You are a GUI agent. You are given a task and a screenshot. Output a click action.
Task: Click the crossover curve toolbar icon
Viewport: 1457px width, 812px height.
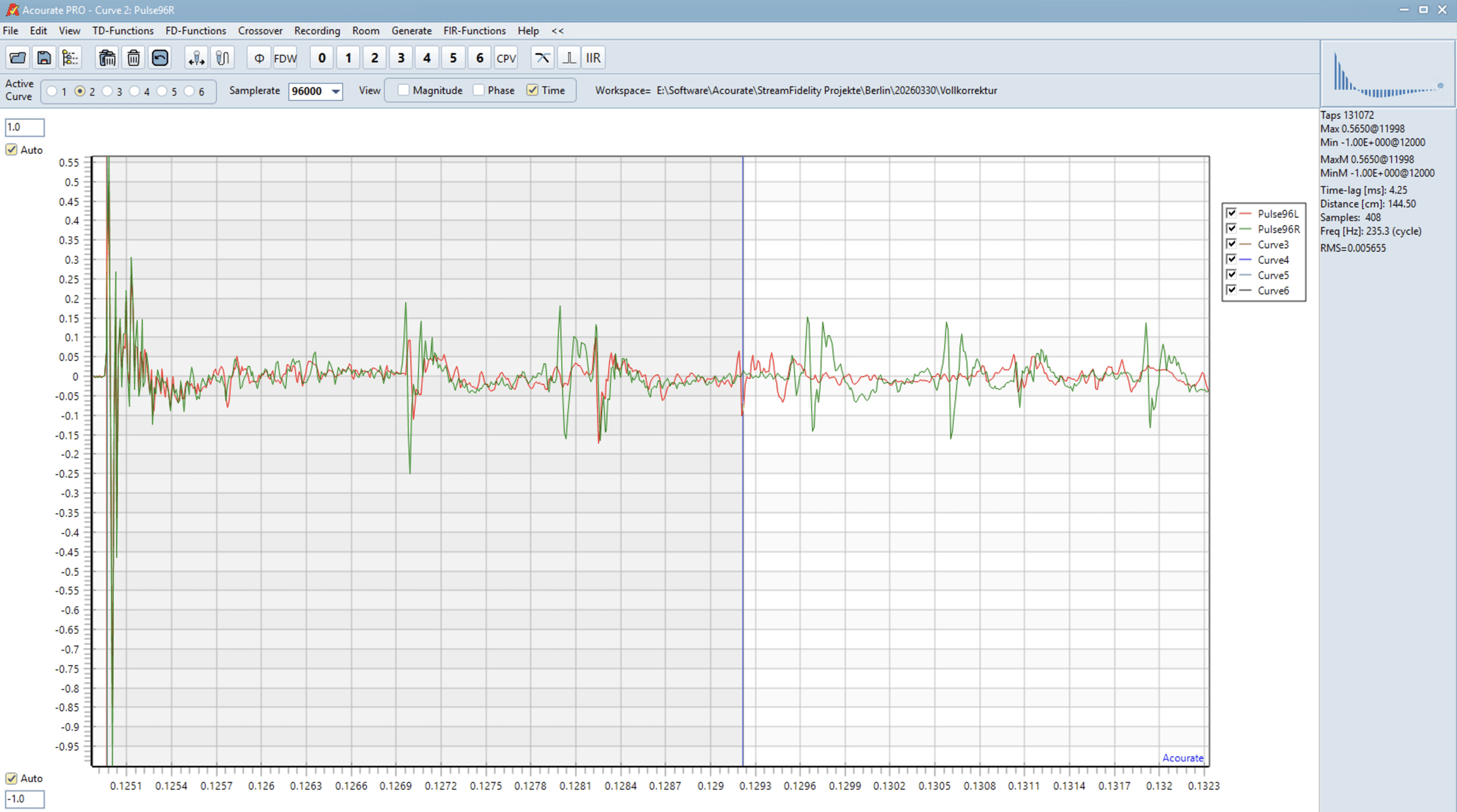(x=542, y=57)
